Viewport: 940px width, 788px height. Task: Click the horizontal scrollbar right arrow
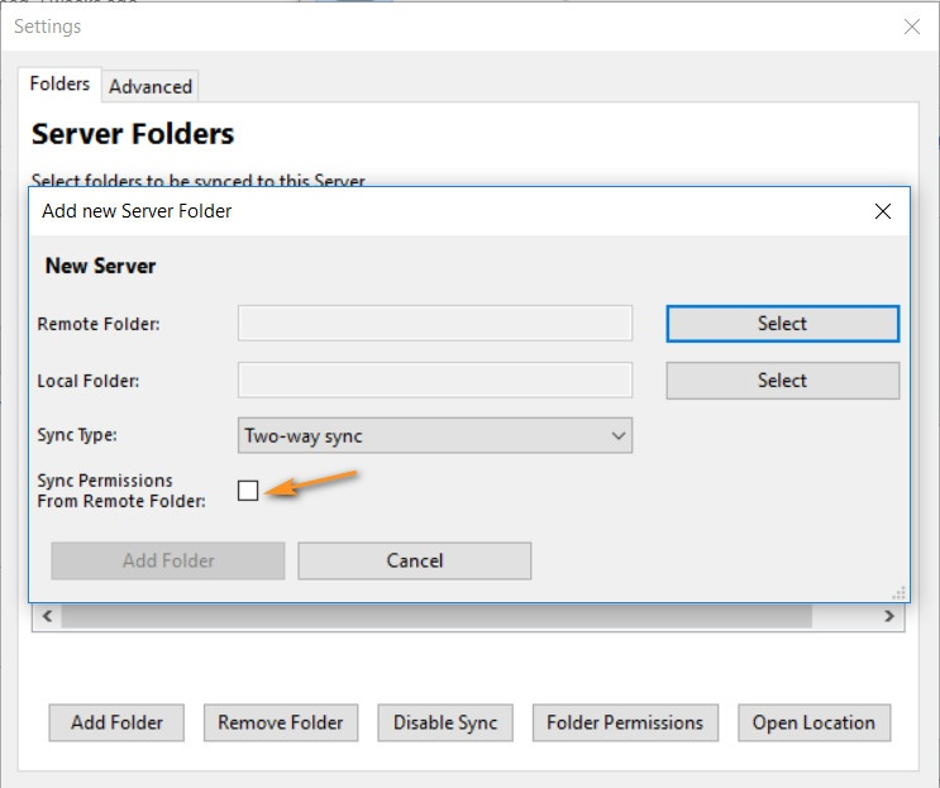point(889,616)
